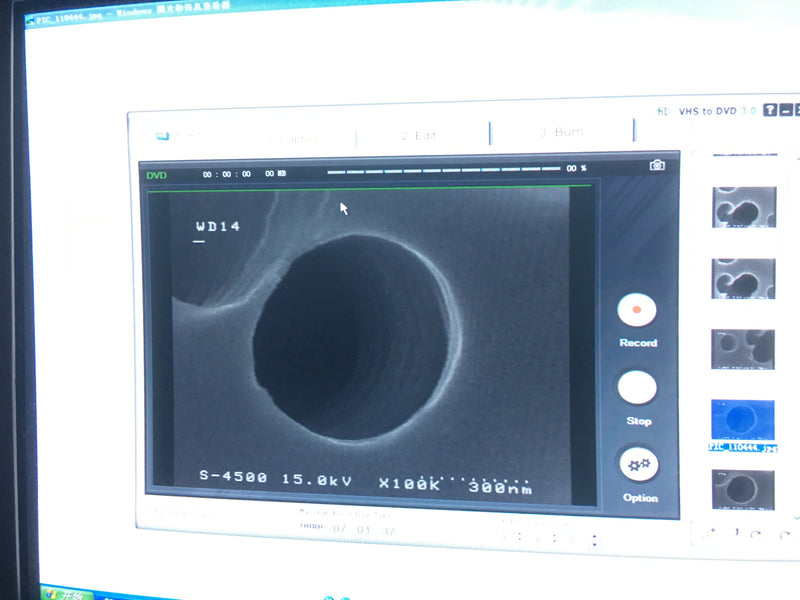Select the first pore thumbnail
The image size is (800, 600).
[744, 207]
